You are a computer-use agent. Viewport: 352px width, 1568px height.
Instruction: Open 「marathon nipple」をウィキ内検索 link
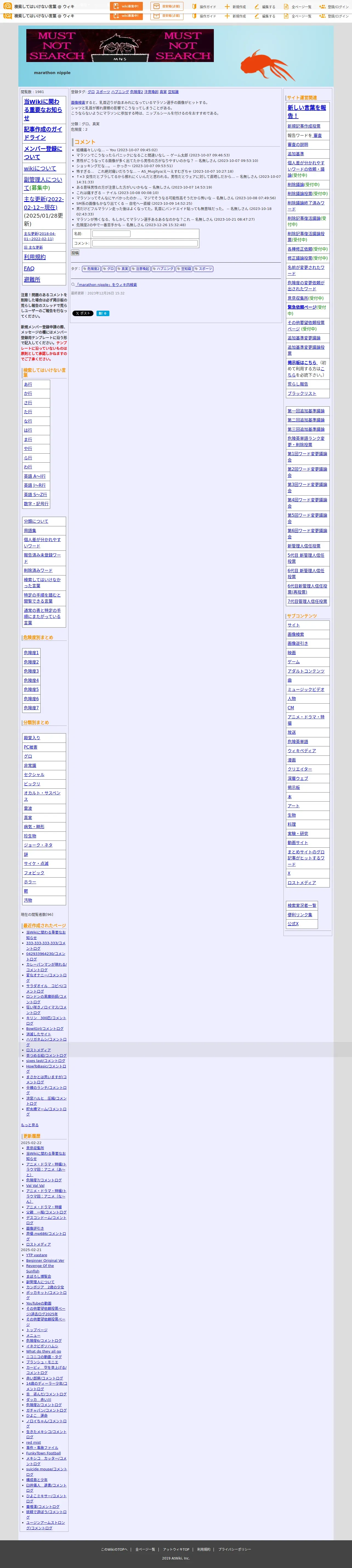(106, 284)
